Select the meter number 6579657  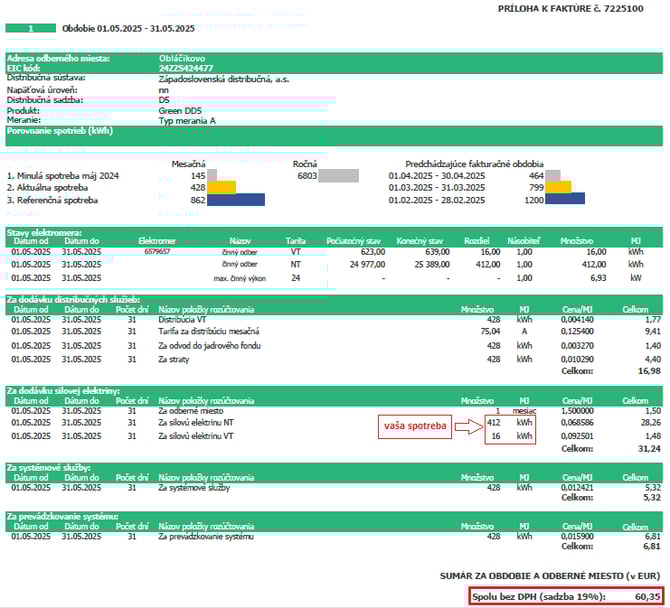[157, 251]
